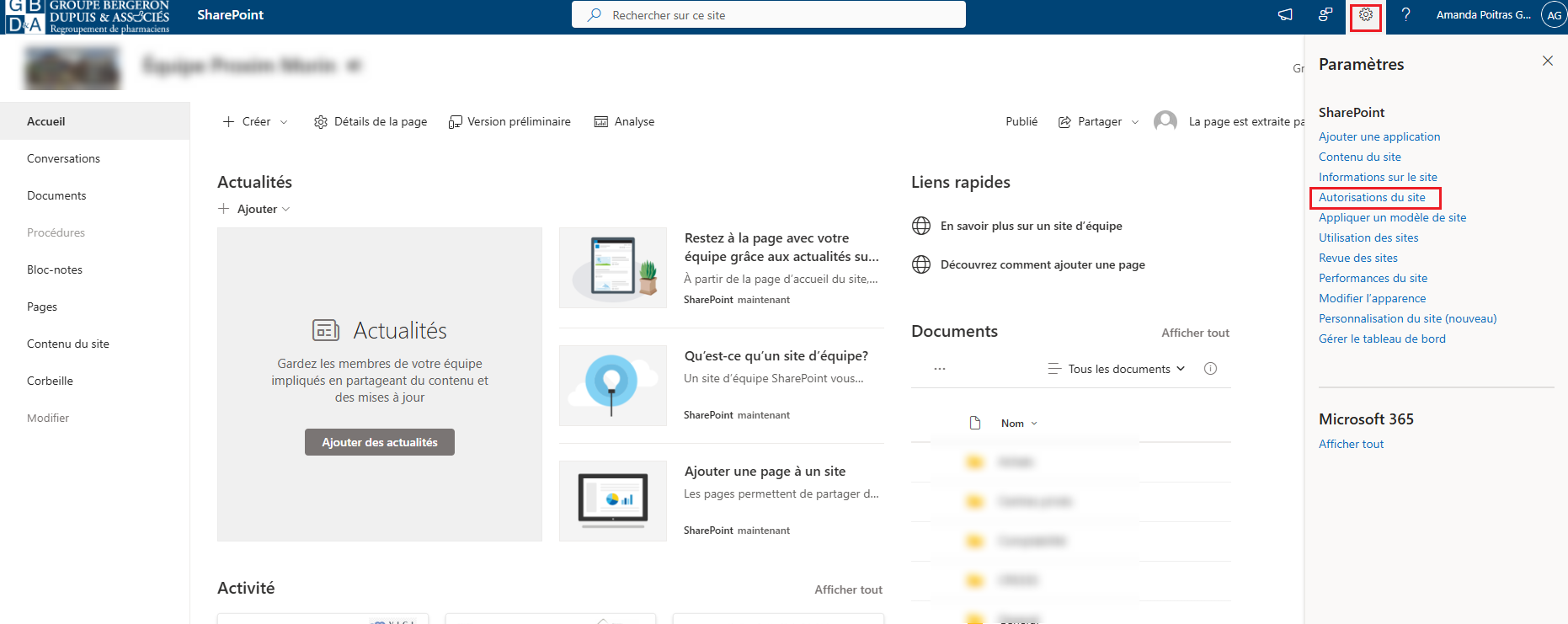Select Accueil in left navigation
The height and width of the screenshot is (624, 1568).
(94, 121)
